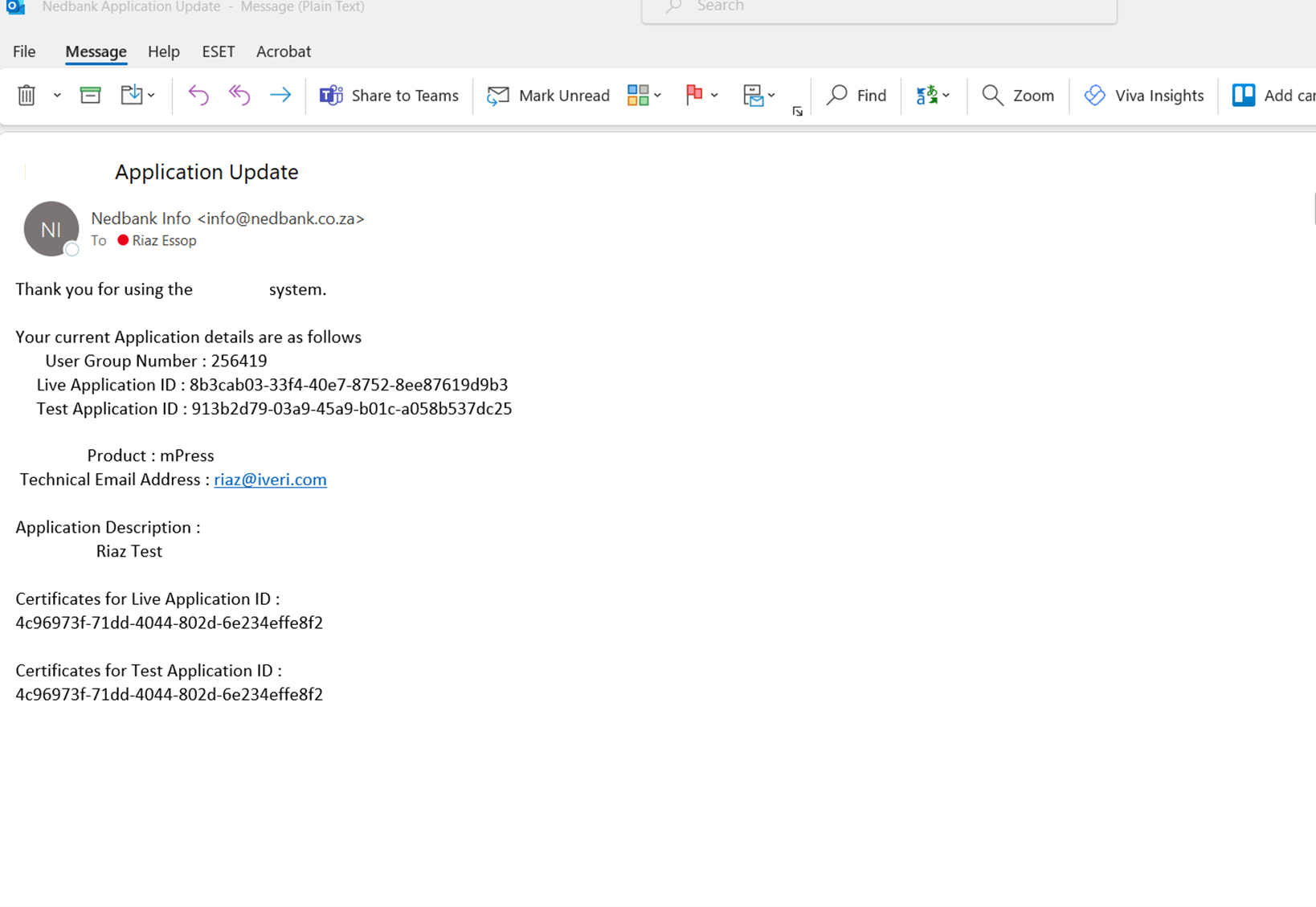Click the Product : mPress line

tap(150, 456)
